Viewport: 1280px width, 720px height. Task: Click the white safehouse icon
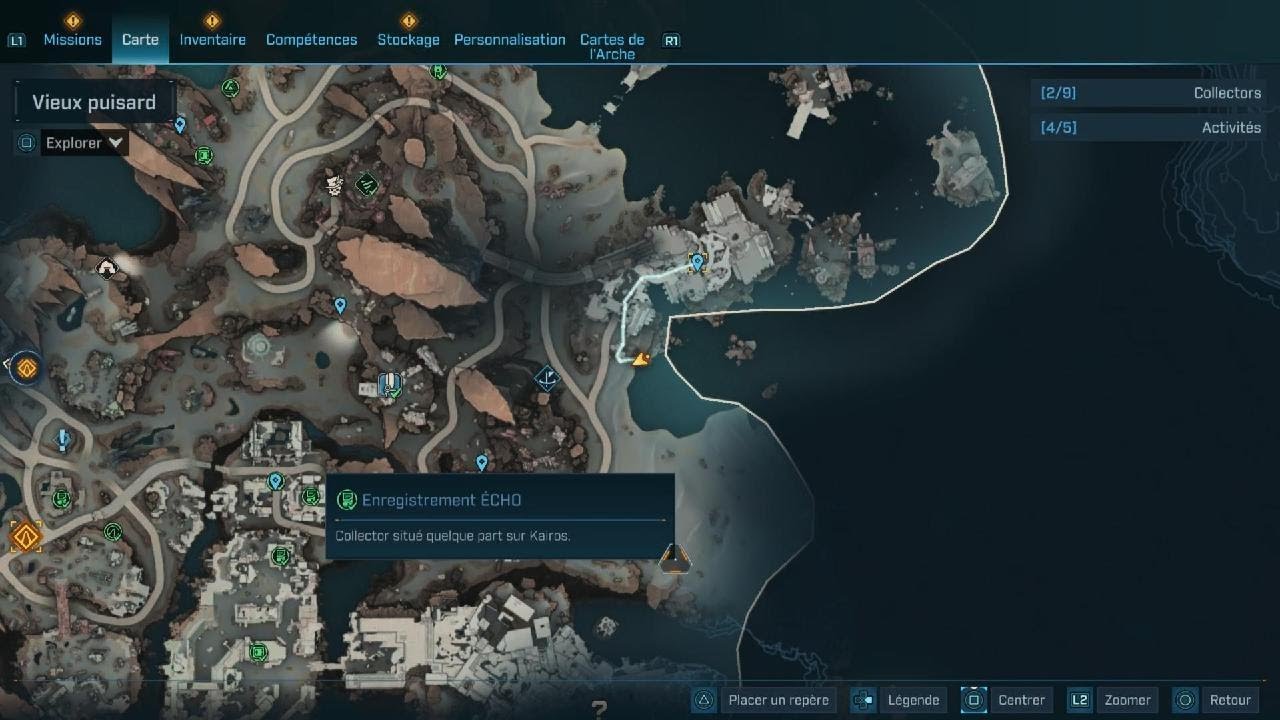coord(107,267)
